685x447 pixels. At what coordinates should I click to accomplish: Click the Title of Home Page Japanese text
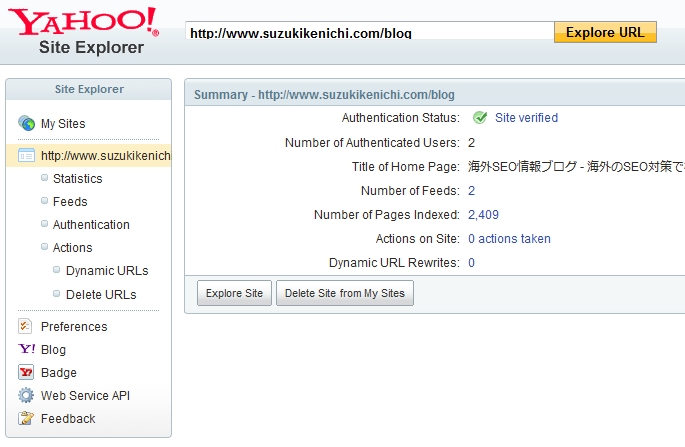click(576, 166)
